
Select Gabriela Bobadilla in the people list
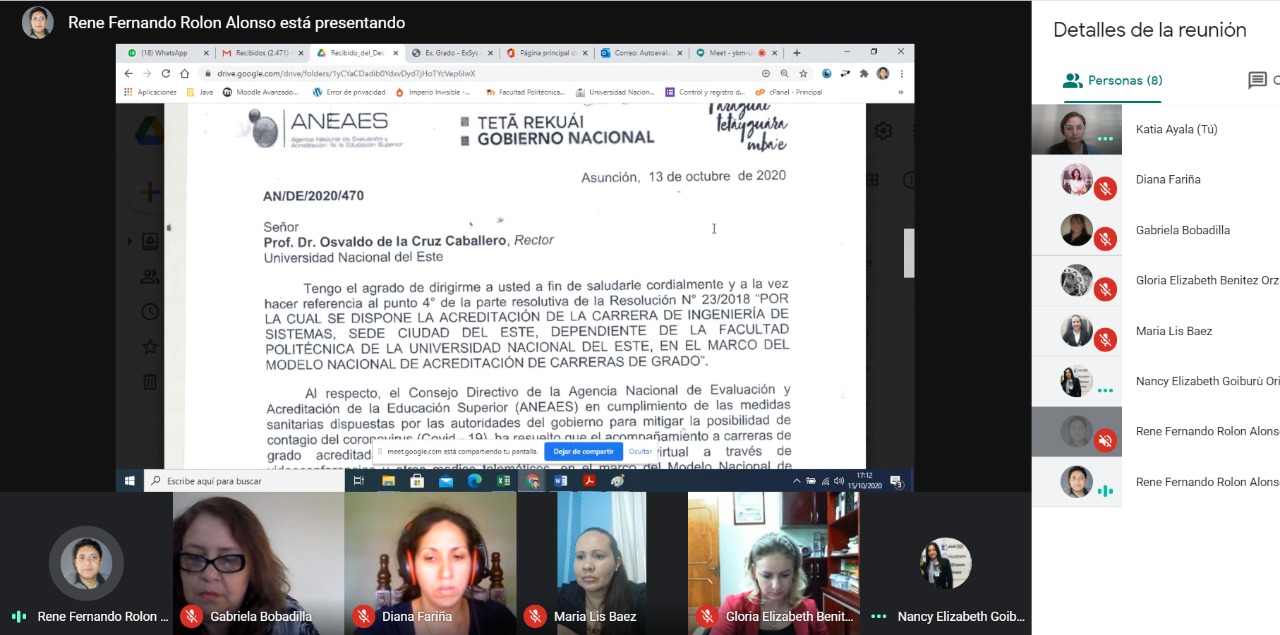point(1156,230)
